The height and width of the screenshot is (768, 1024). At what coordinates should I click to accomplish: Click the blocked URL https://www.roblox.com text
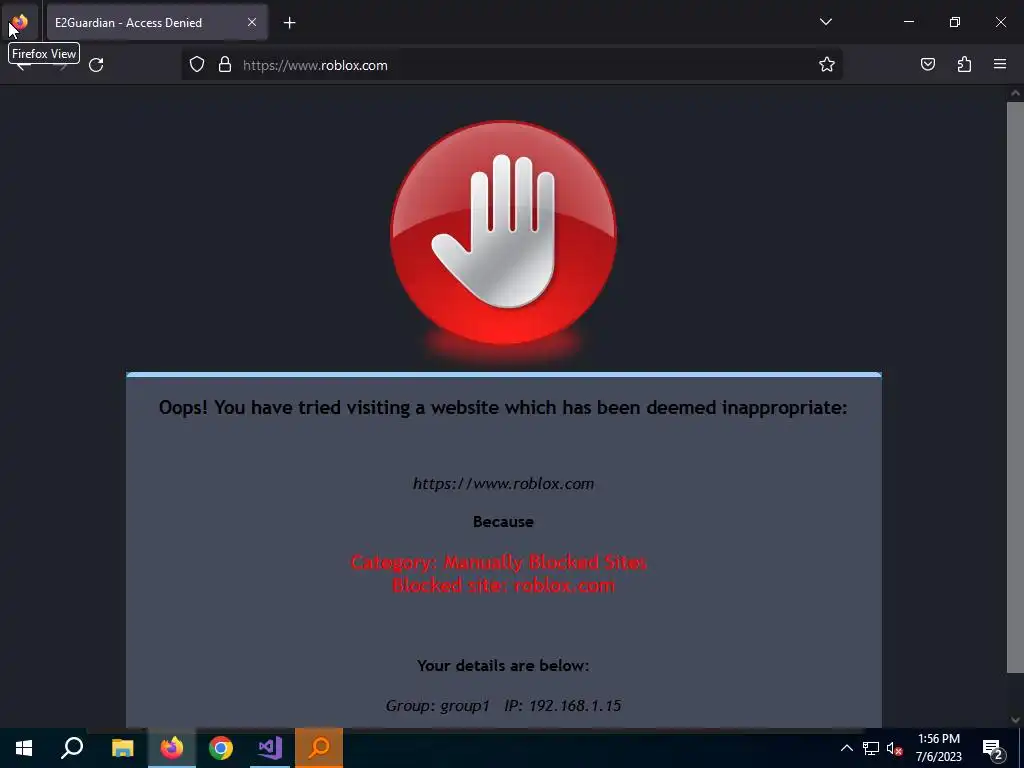point(504,484)
